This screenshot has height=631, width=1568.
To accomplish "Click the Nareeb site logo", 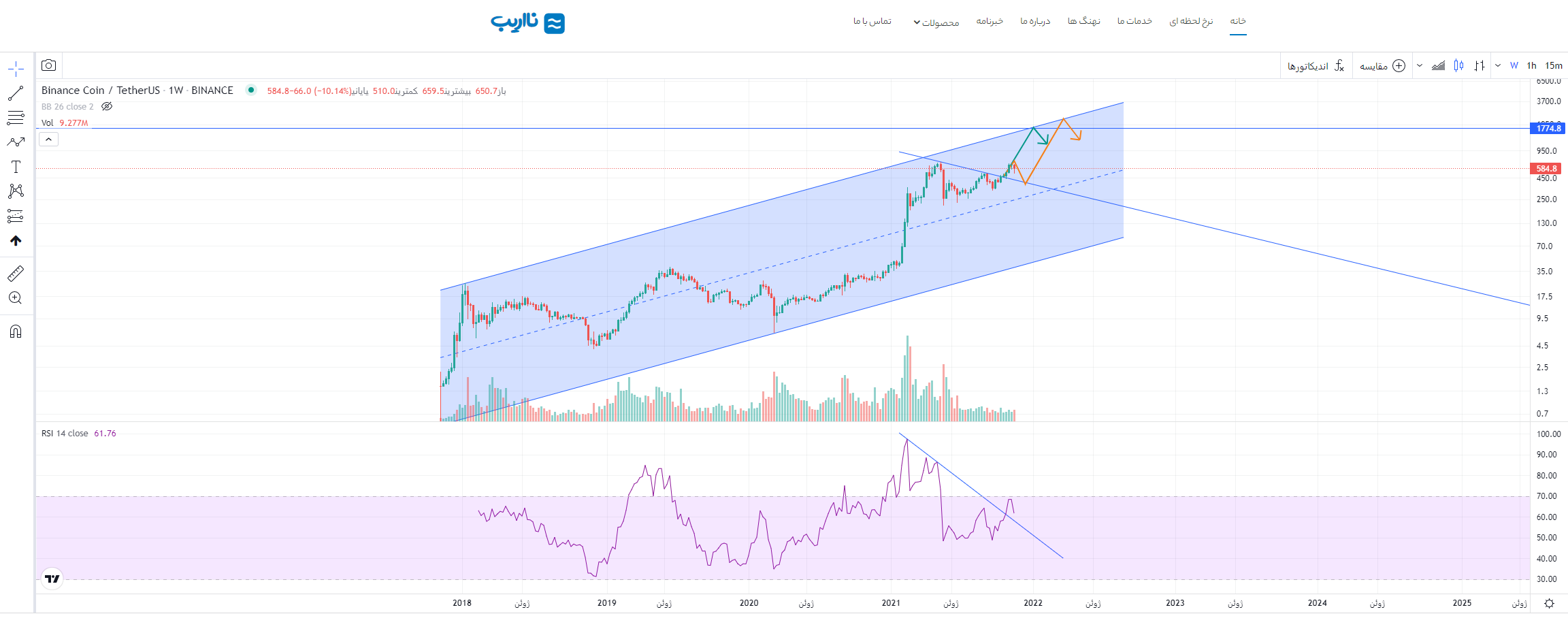I will pyautogui.click(x=527, y=22).
